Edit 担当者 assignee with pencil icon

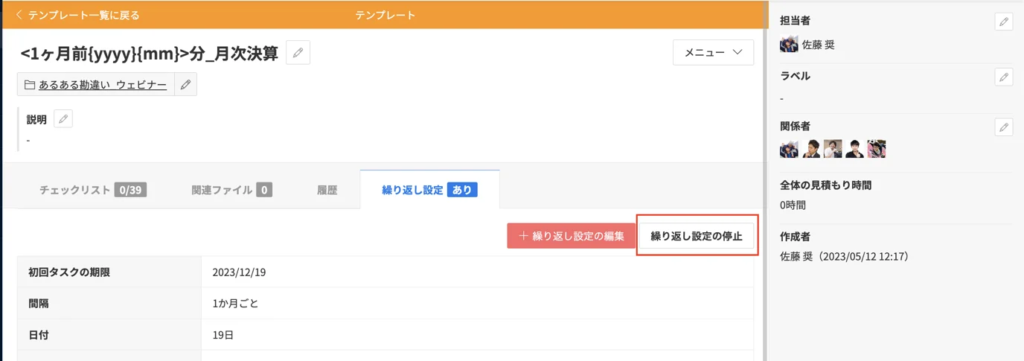click(x=1003, y=22)
